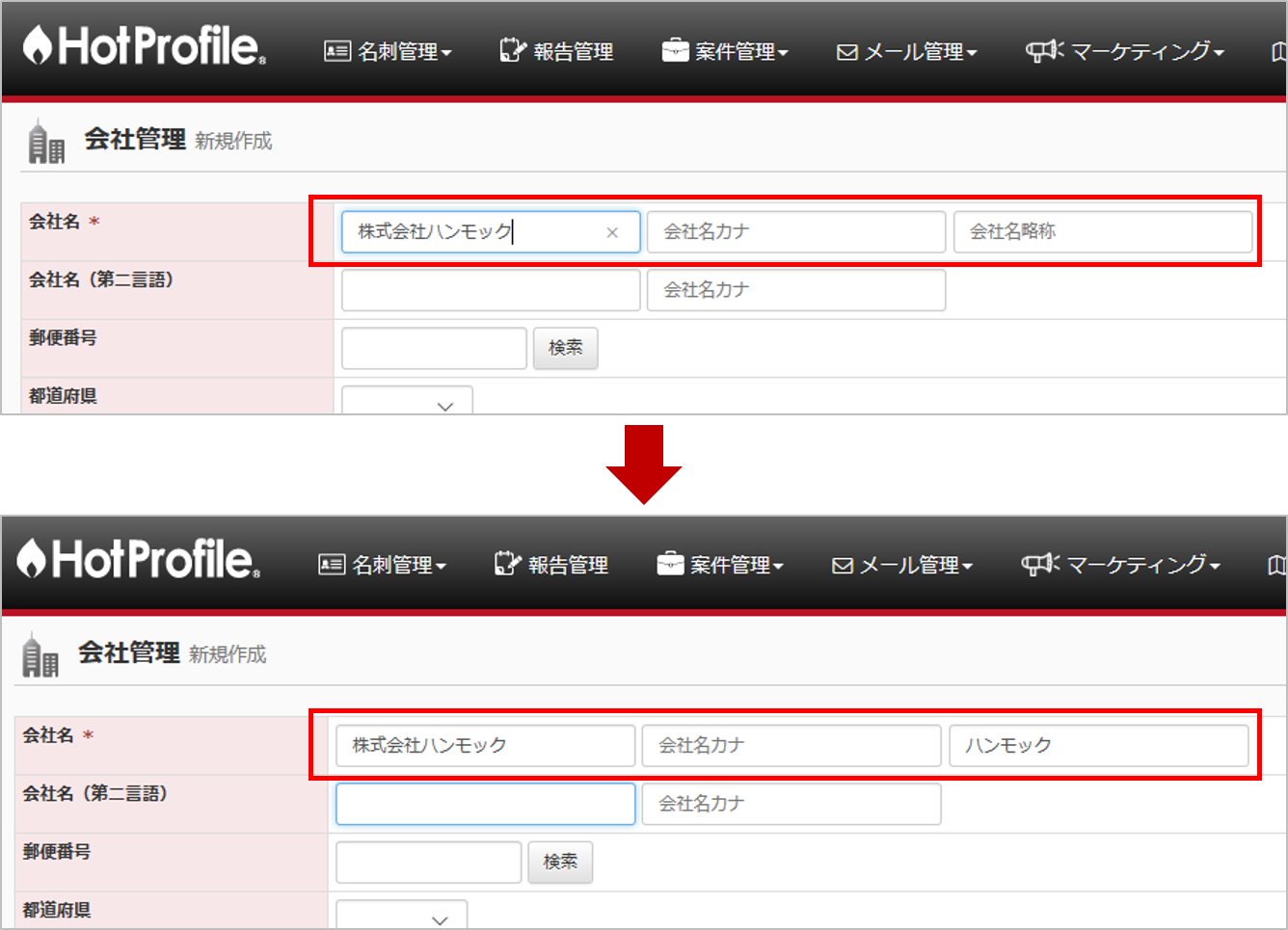Open 報告管理 in lower screenshot
Image resolution: width=1288 pixels, height=930 pixels.
click(x=551, y=565)
